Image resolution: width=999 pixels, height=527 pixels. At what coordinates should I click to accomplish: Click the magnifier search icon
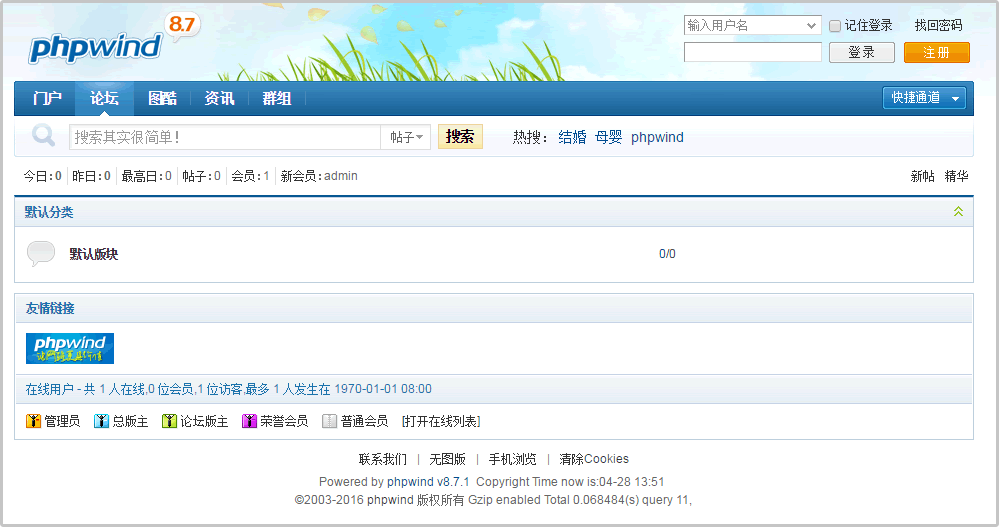[x=43, y=136]
